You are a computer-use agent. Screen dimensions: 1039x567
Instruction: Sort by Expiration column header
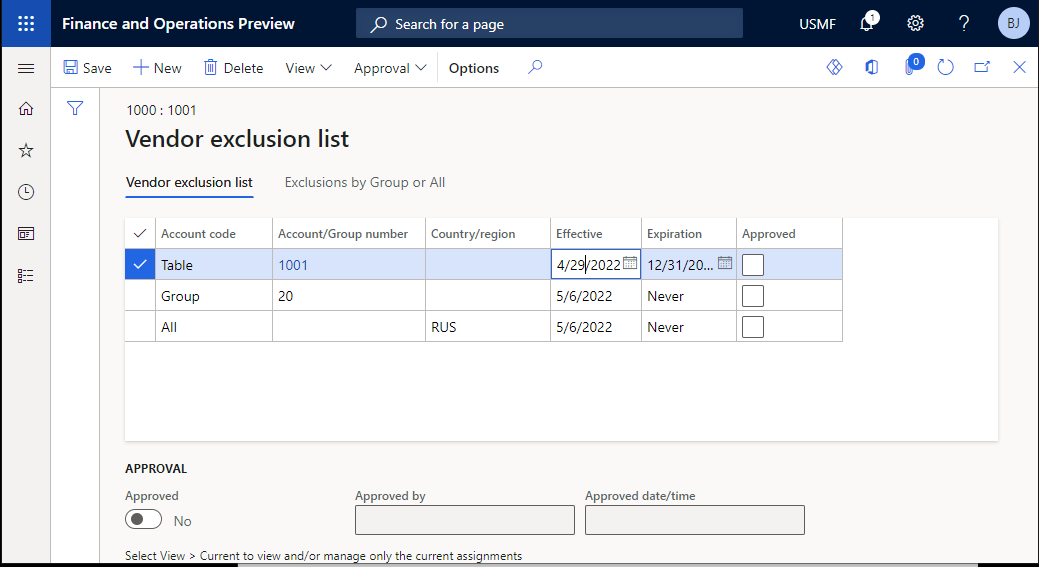point(688,234)
